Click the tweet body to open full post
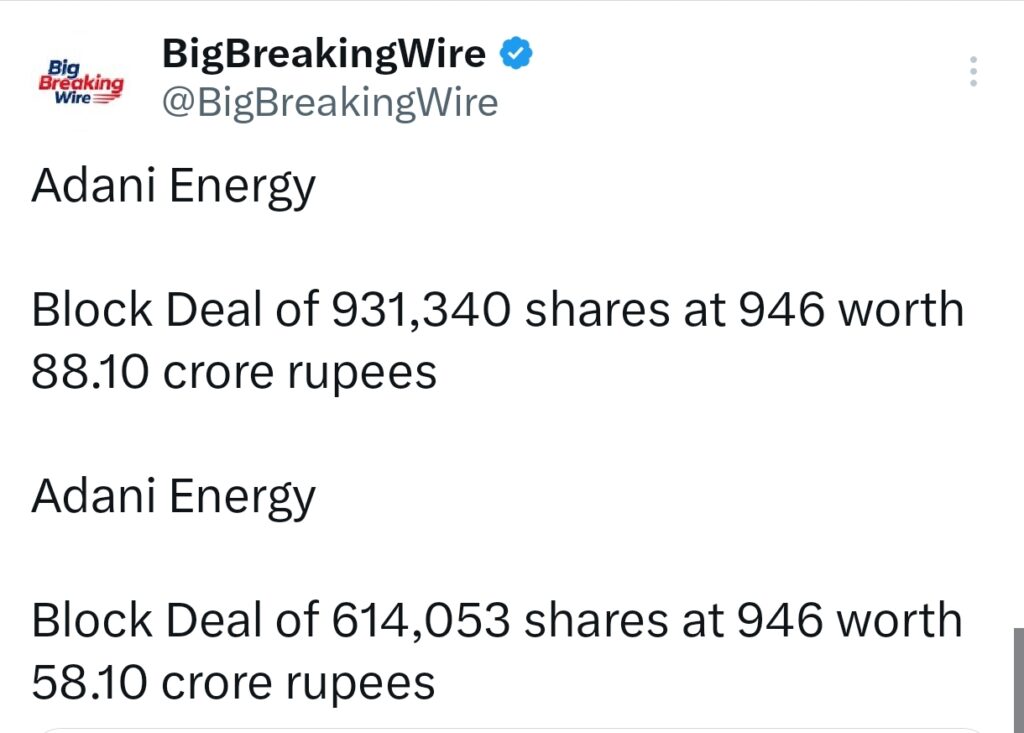1024x733 pixels. [498, 340]
